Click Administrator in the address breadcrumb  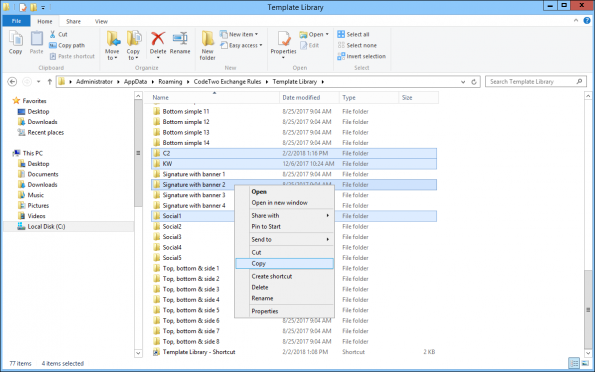tap(94, 82)
